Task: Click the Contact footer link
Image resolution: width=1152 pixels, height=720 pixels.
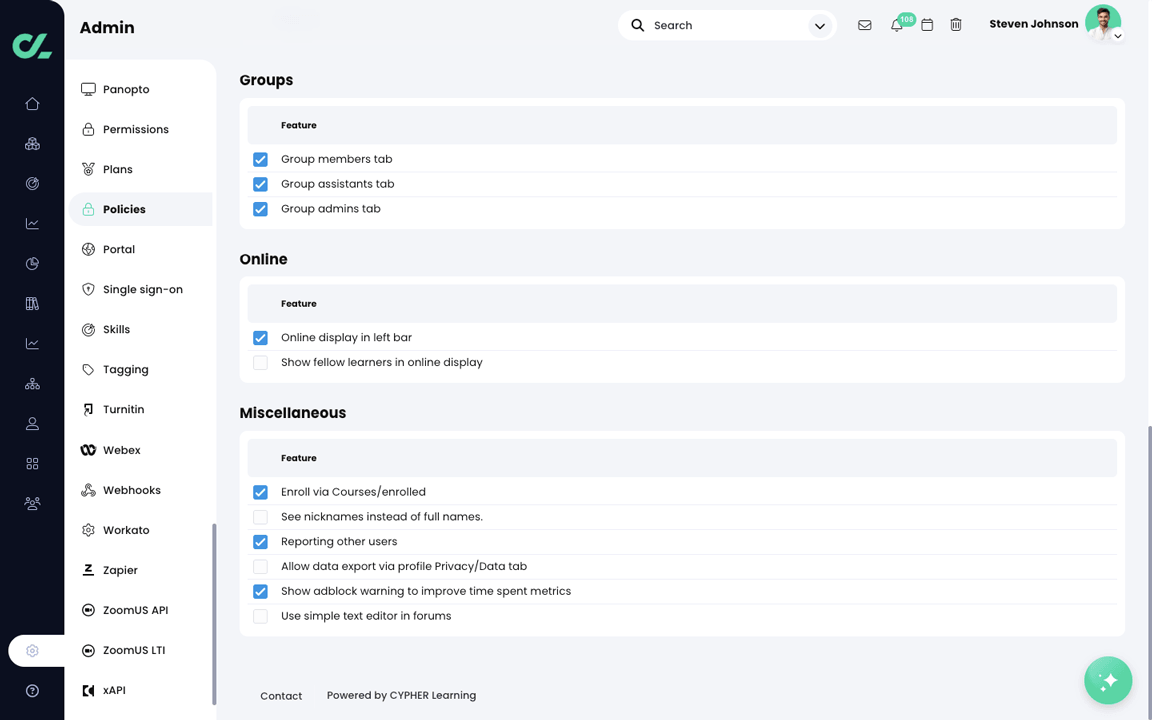Action: 281,696
